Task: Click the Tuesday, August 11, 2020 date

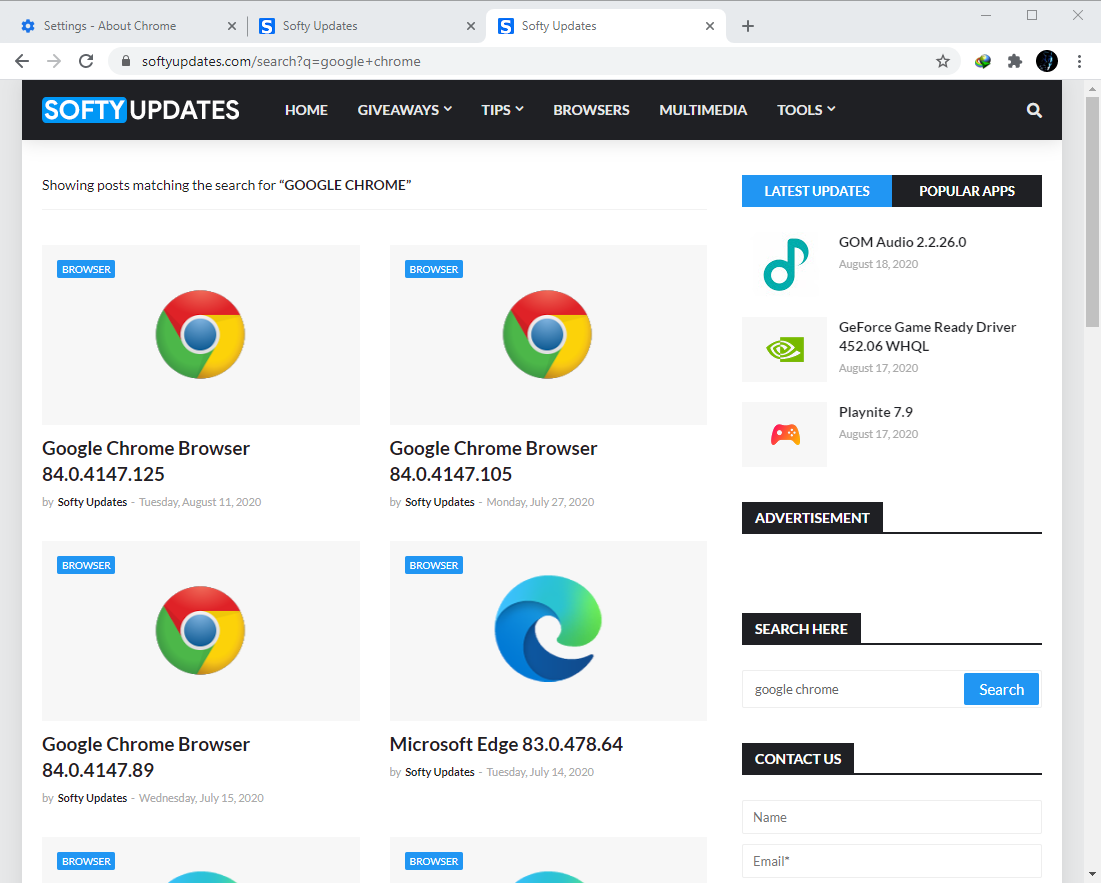Action: point(200,502)
